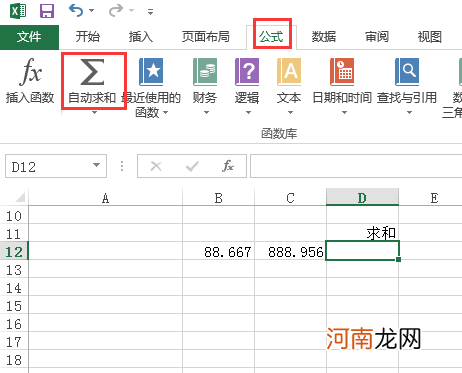
Task: Open the 文件 (File) menu
Action: (x=29, y=37)
